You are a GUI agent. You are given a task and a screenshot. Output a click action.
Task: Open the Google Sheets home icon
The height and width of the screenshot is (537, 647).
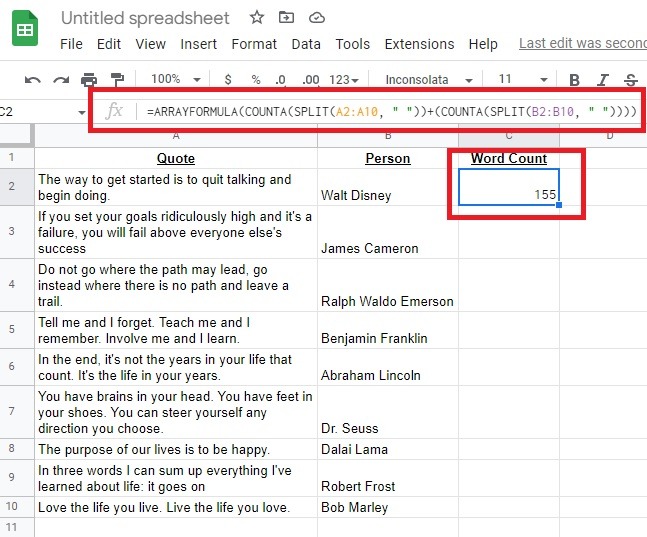25,28
